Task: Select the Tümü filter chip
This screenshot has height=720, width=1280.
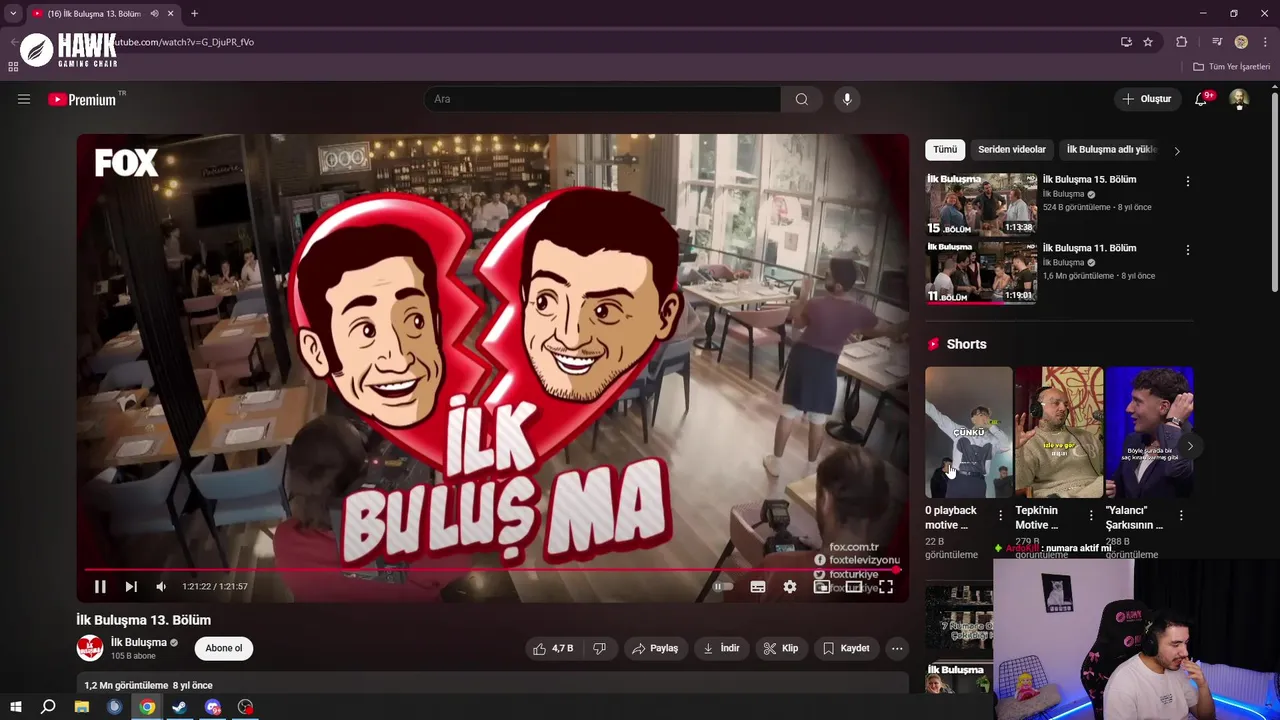Action: tap(945, 149)
